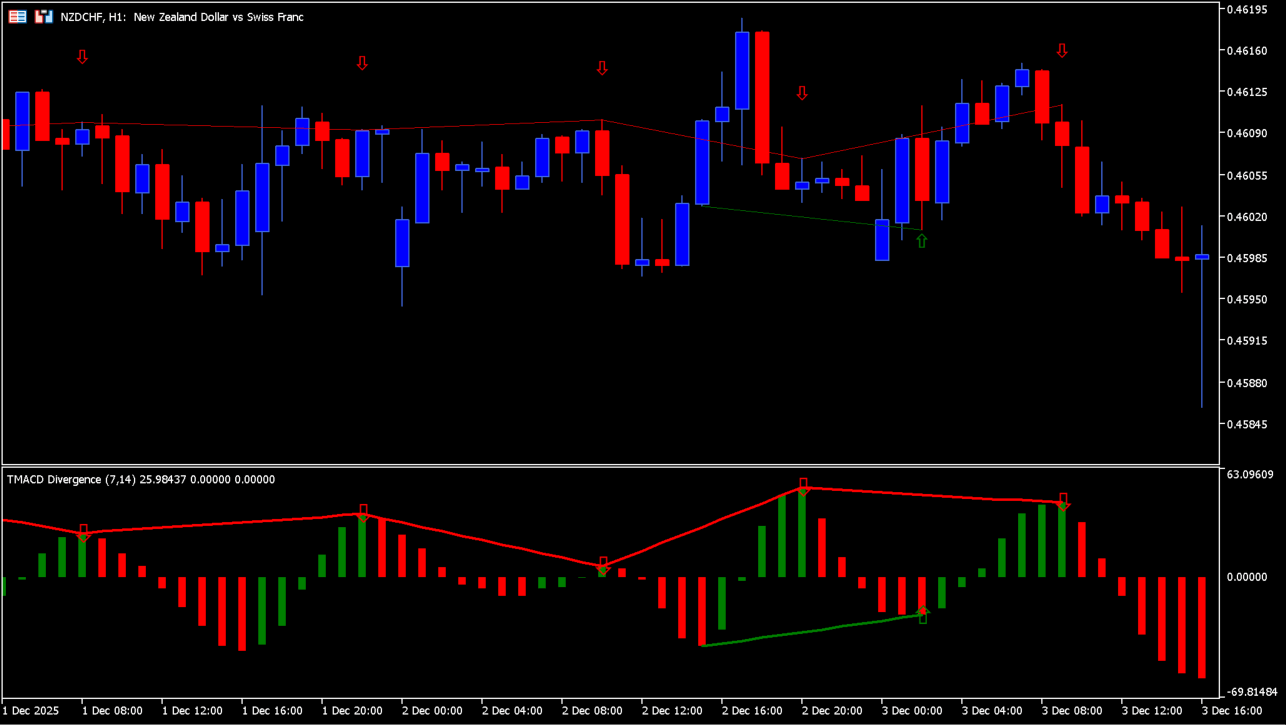Screen dimensions: 1286x725
Task: Click the green buy arrow on price chart
Action: pyautogui.click(x=922, y=240)
